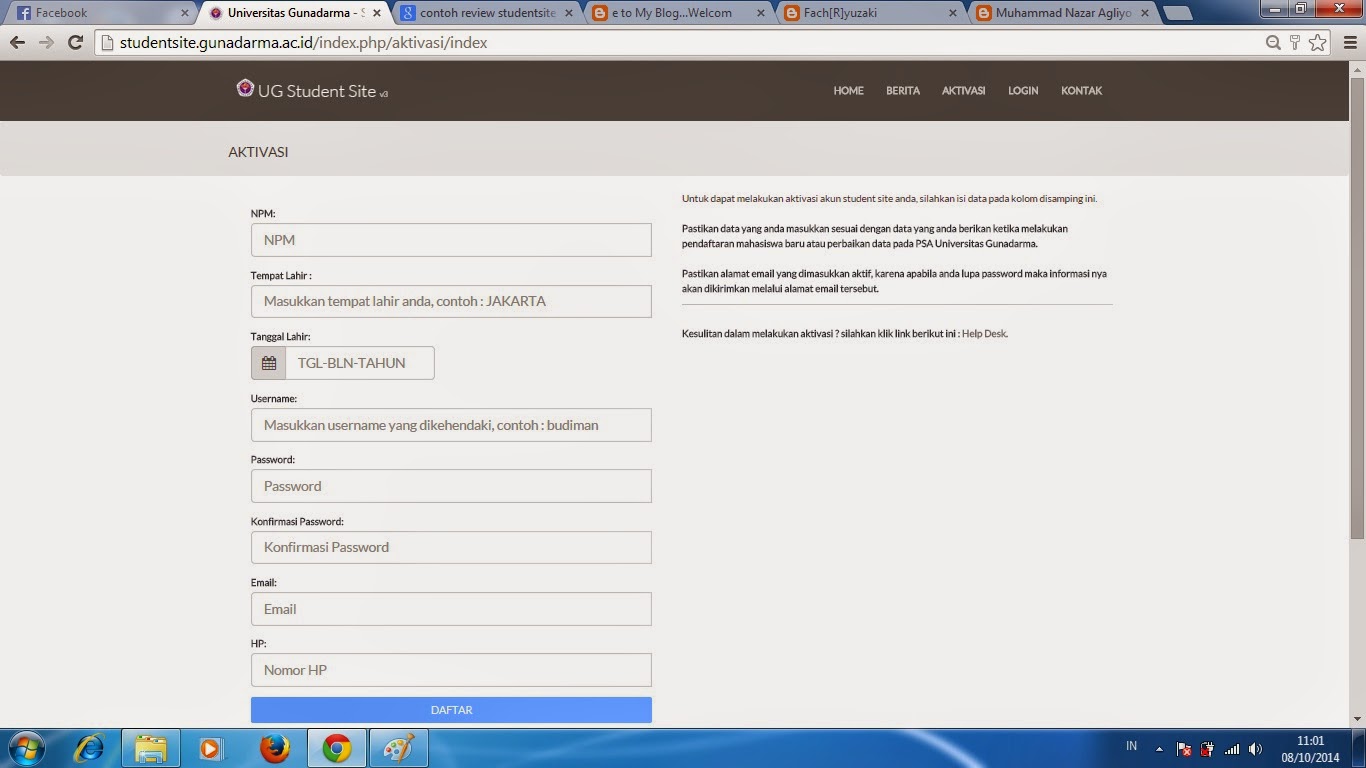Launch Internet Explorer from the taskbar
Screen dimensions: 1366x768
(89, 748)
